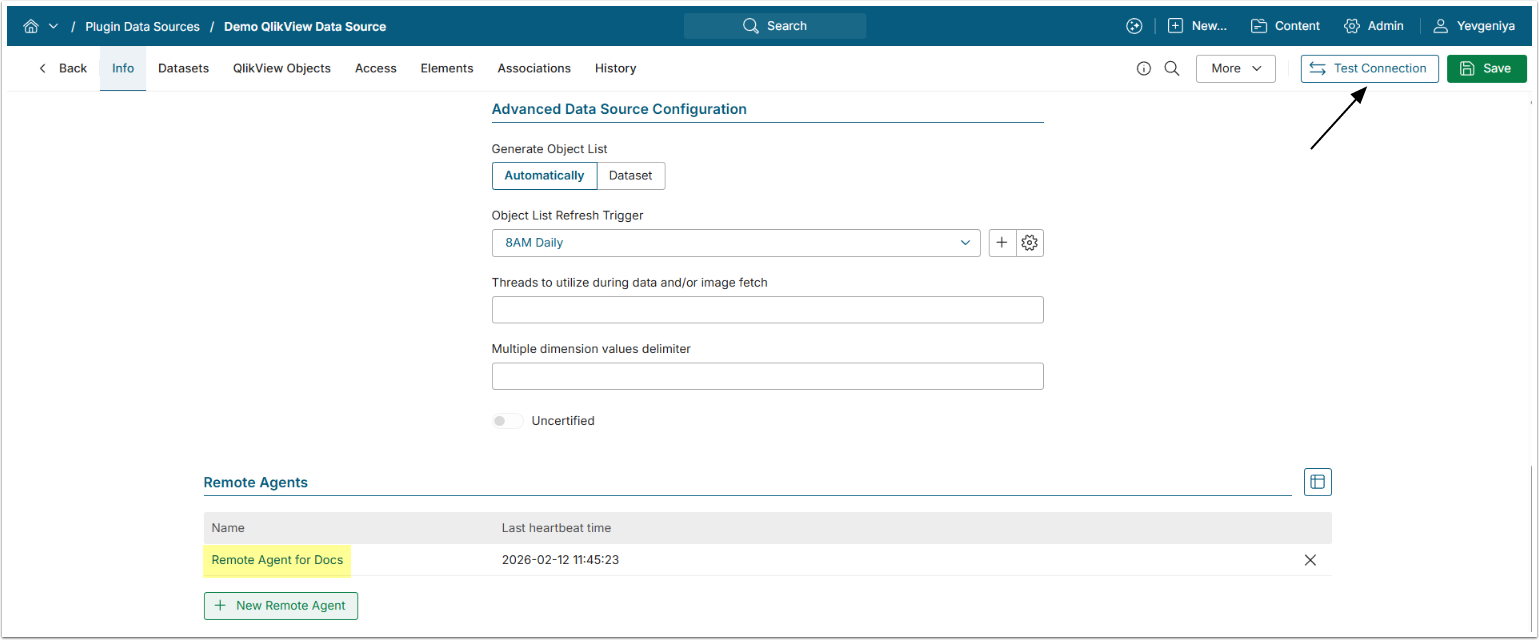This screenshot has height=640, width=1539.
Task: Select Automatically for Generate Object List
Action: pos(544,176)
